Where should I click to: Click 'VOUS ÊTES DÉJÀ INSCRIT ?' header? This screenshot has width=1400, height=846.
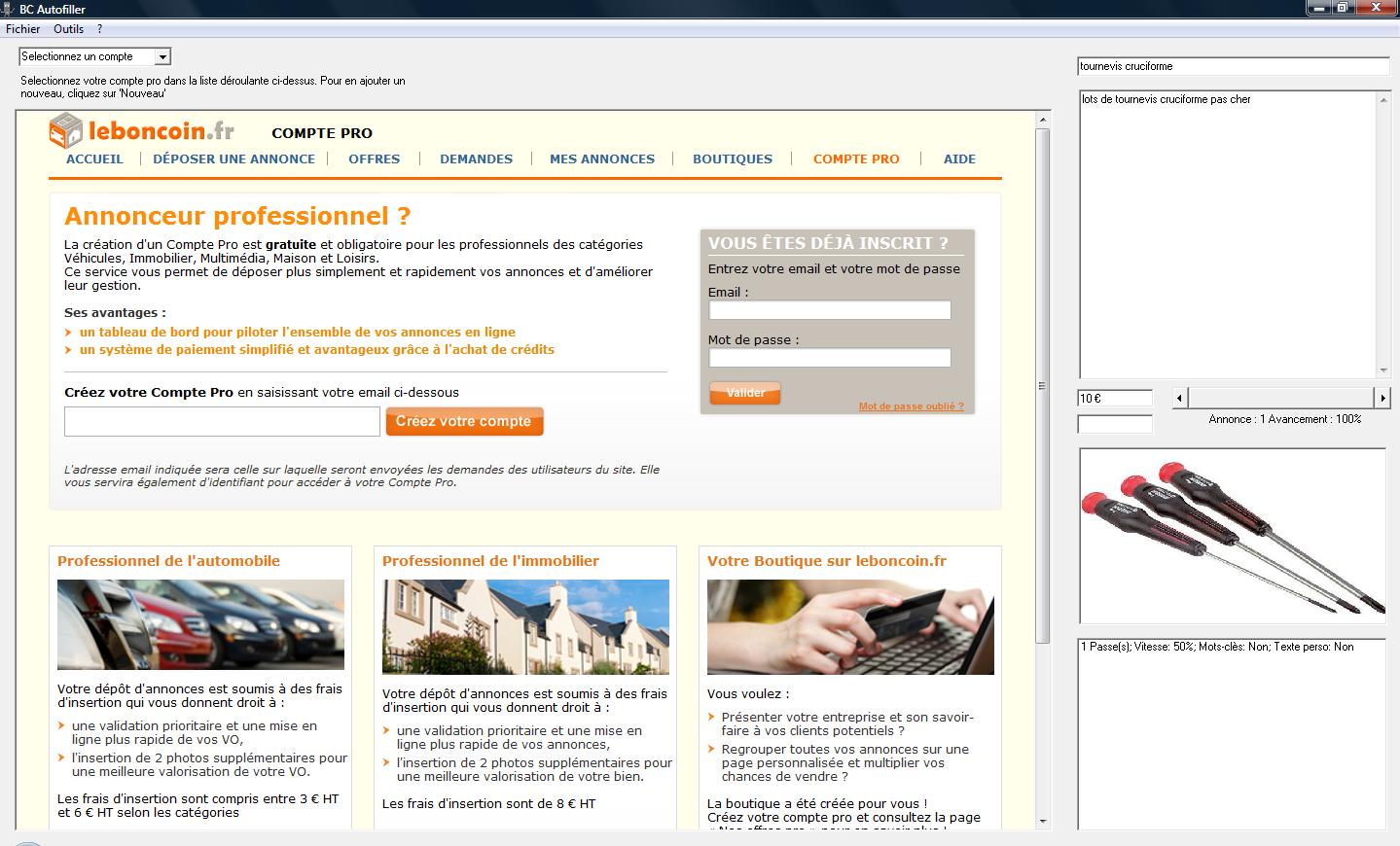coord(828,243)
